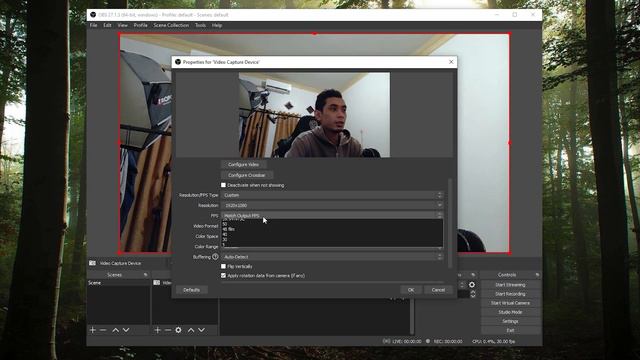
Task: Click the webcam preview in properties dialog
Action: 314,115
